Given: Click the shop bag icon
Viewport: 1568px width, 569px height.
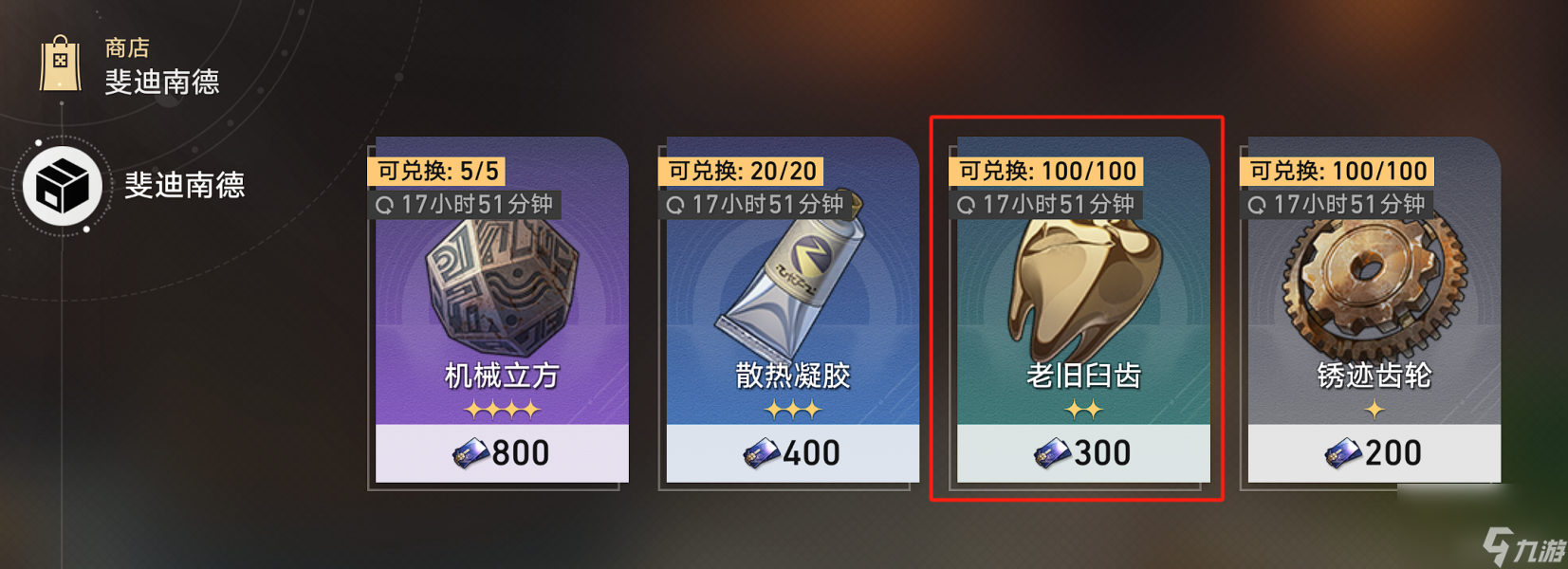Looking at the screenshot, I should click(x=61, y=64).
